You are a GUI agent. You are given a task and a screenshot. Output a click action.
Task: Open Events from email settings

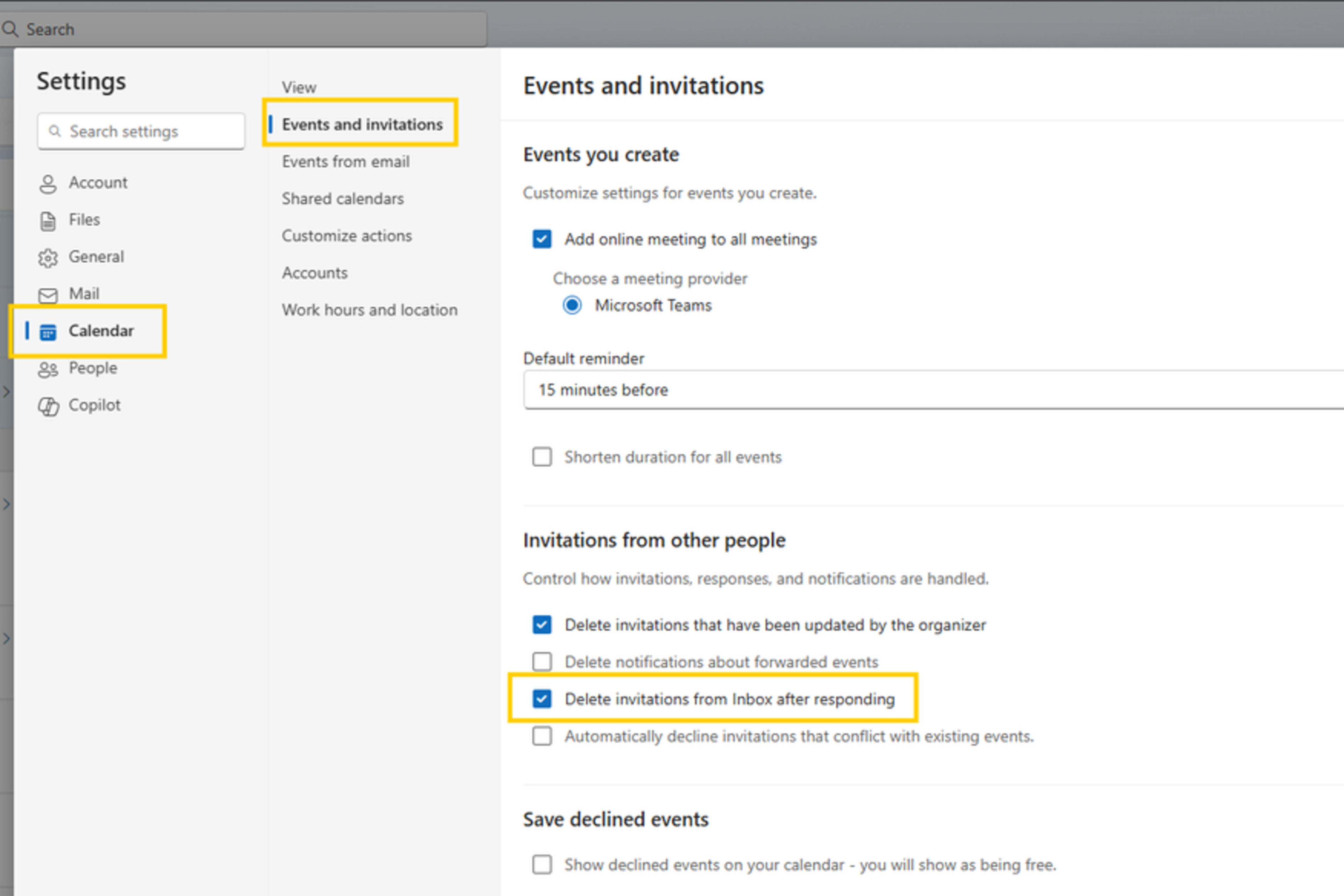click(x=346, y=162)
